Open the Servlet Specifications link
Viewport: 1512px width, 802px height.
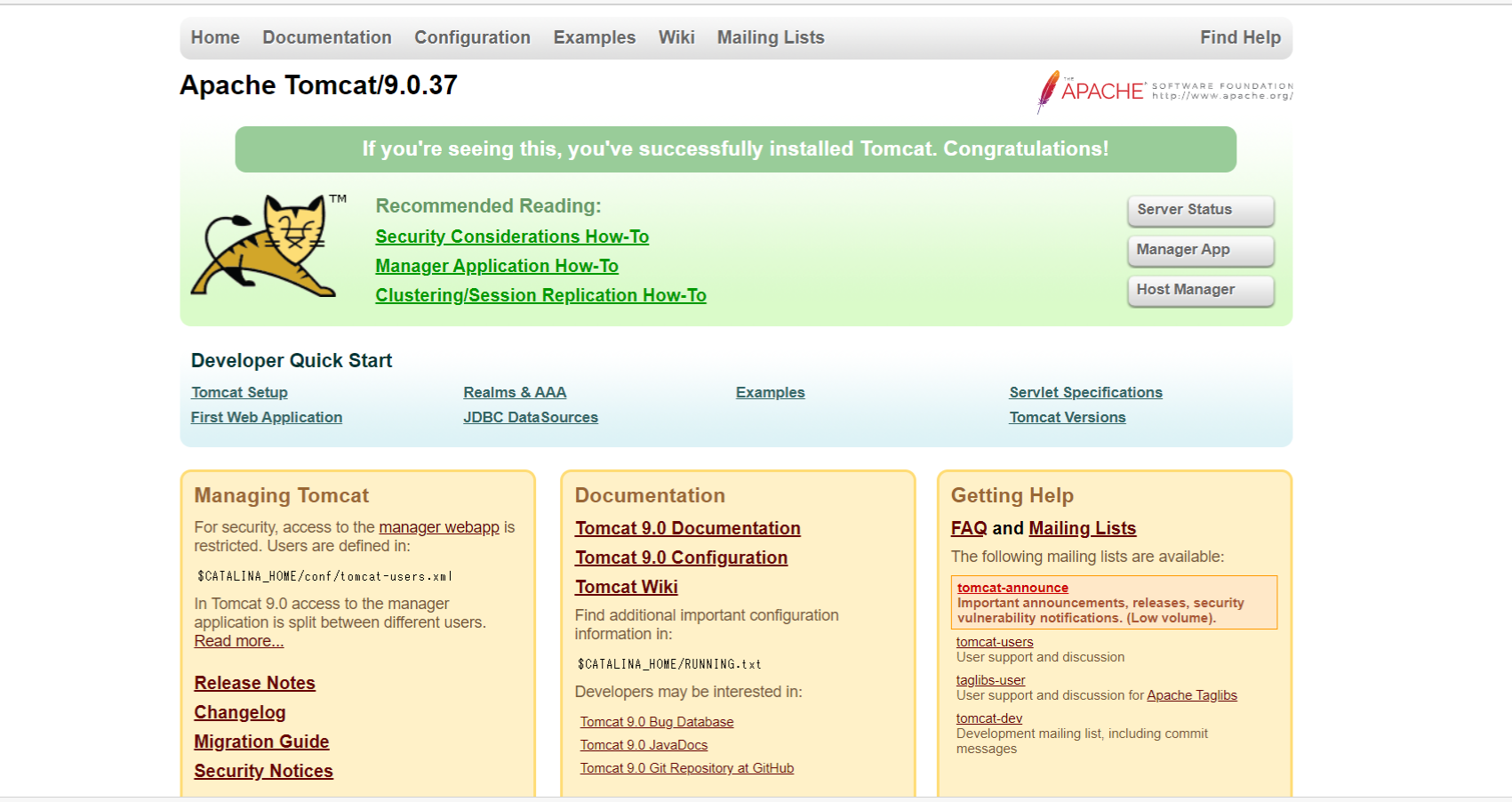pos(1085,392)
